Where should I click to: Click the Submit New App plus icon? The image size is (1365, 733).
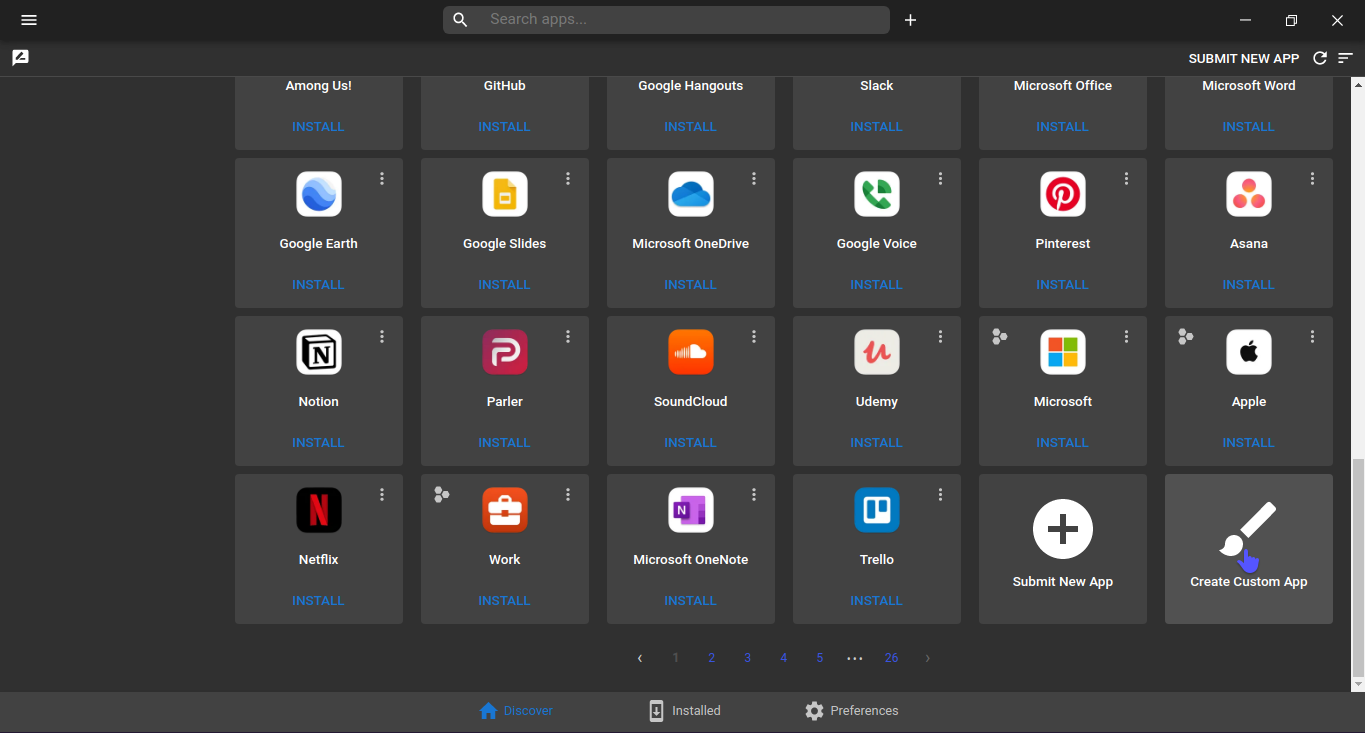pos(1063,529)
